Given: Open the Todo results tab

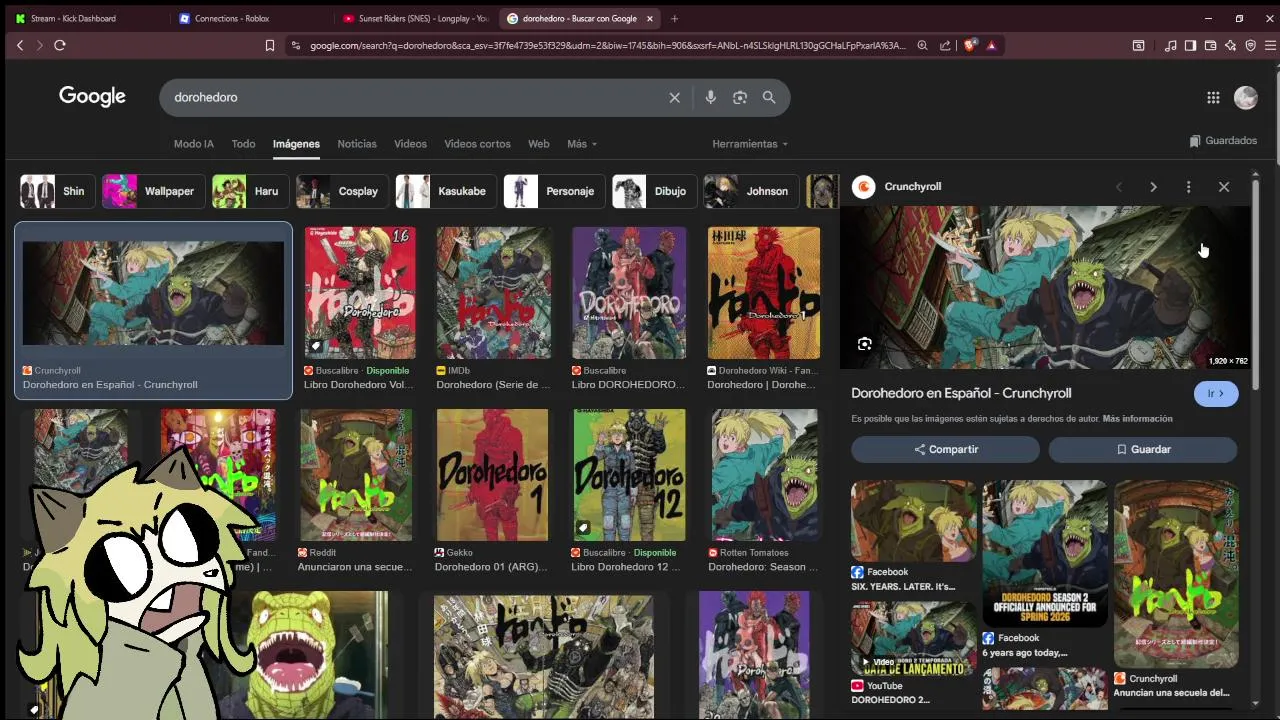Looking at the screenshot, I should [243, 144].
